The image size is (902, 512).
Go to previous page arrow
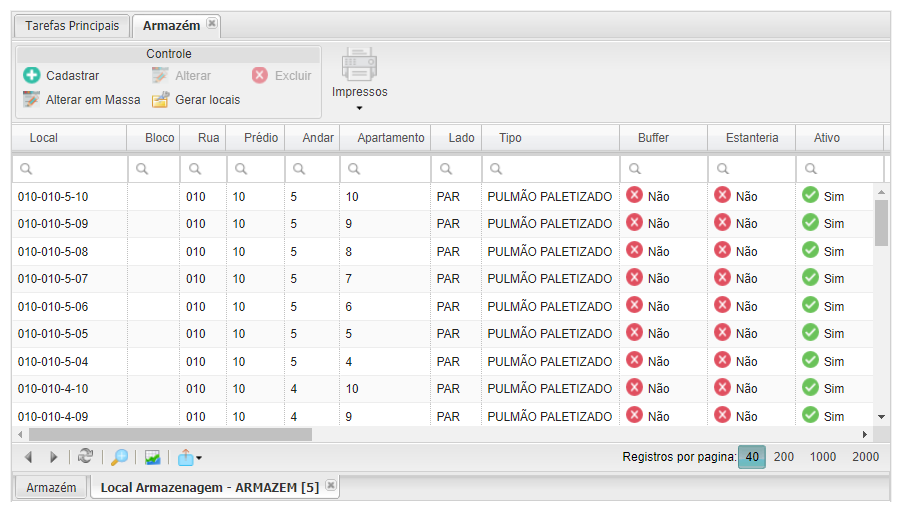tap(28, 457)
